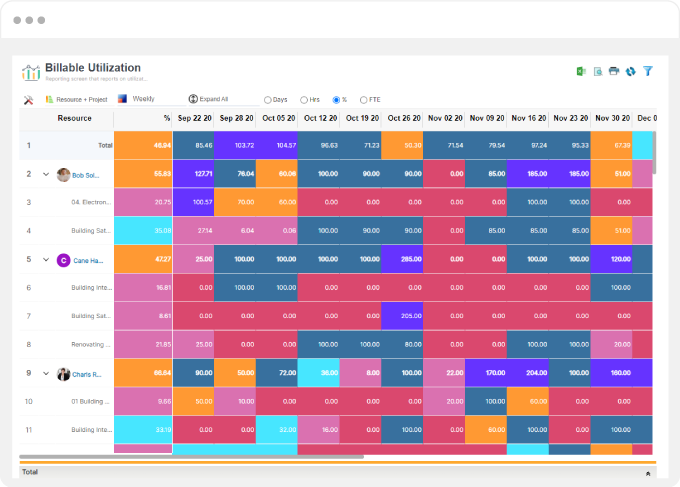Click row 1 number cell

[29, 145]
